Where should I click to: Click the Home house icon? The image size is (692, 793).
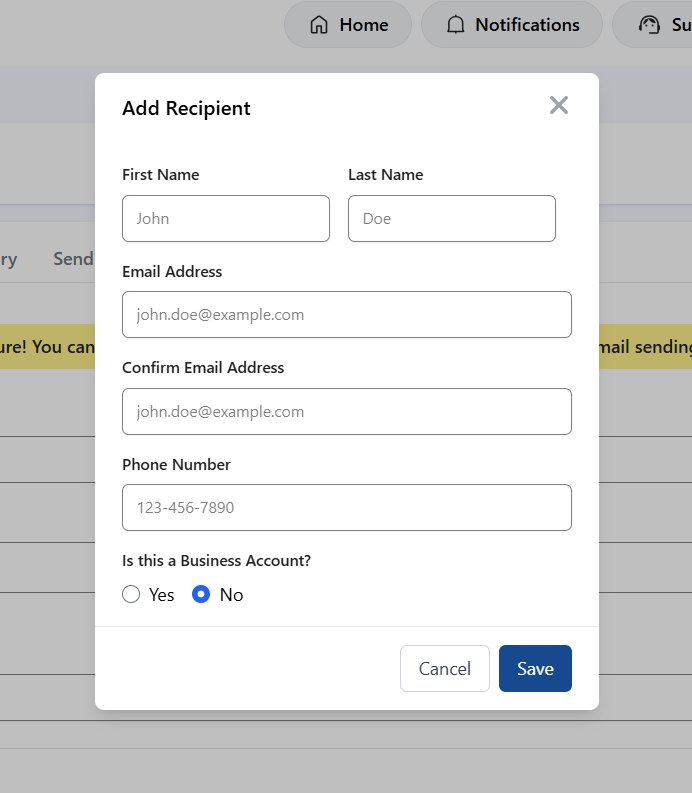(x=319, y=25)
